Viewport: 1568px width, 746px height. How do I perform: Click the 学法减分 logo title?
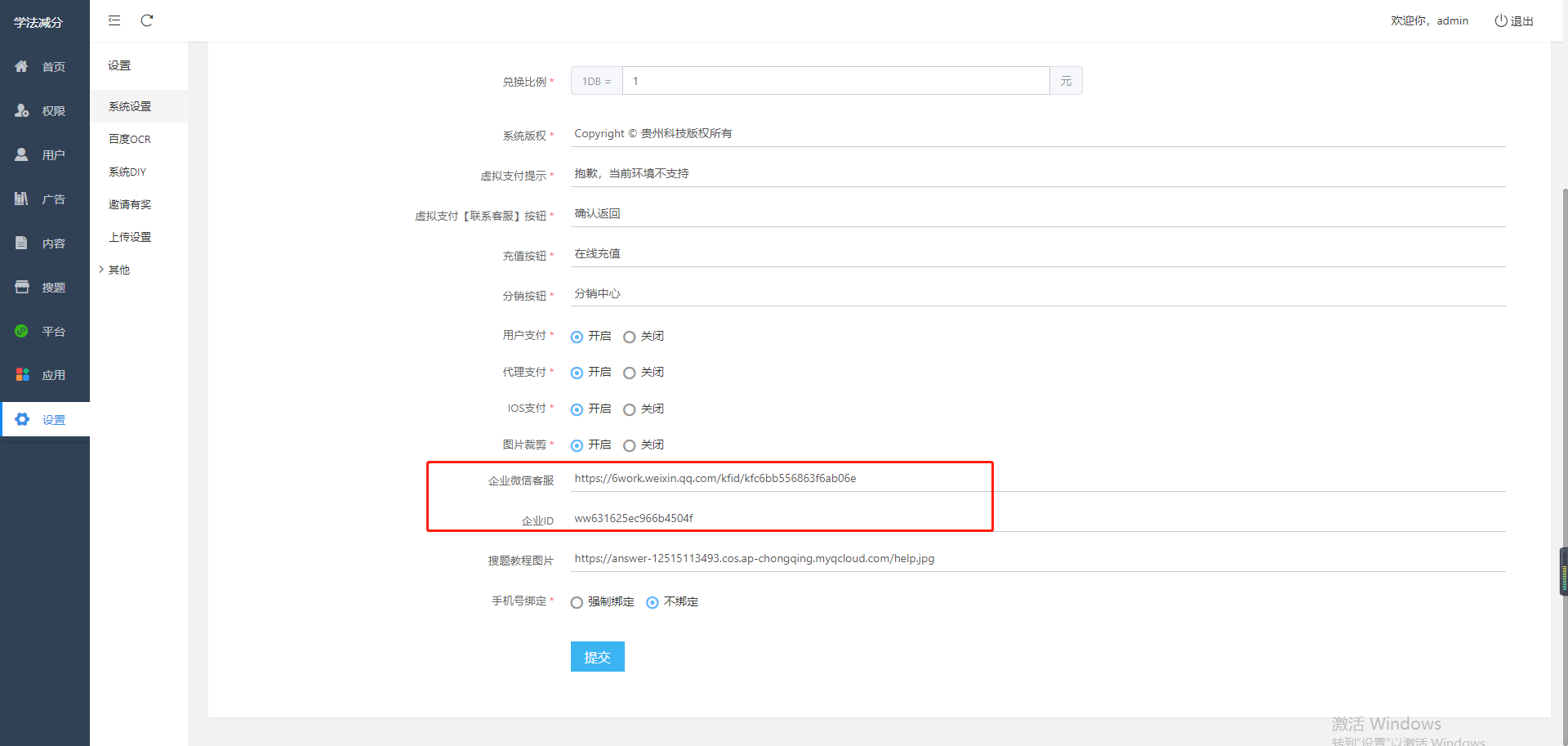[38, 22]
